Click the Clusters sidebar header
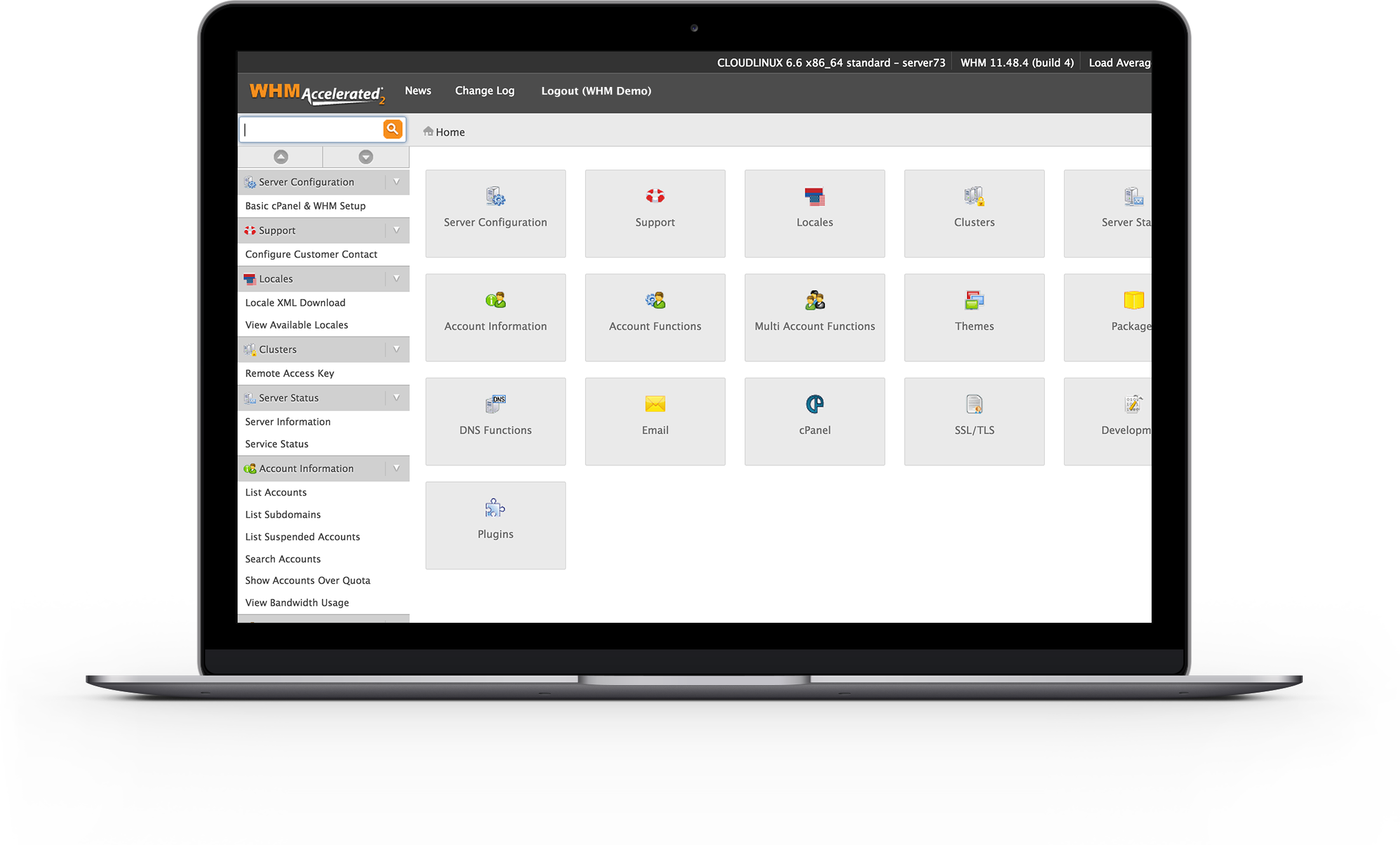Viewport: 1400px width, 845px height. coord(323,349)
